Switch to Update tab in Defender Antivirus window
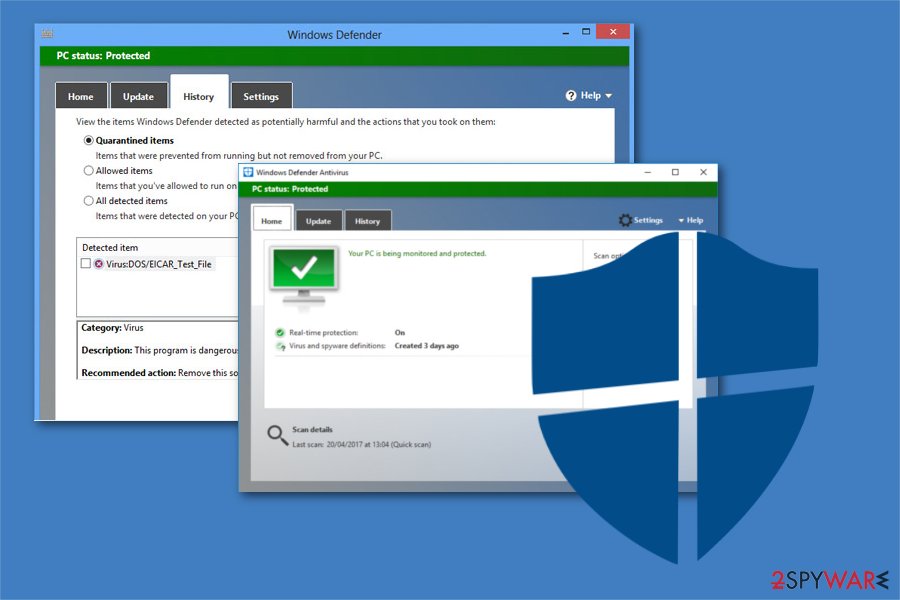900x600 pixels. click(x=319, y=221)
